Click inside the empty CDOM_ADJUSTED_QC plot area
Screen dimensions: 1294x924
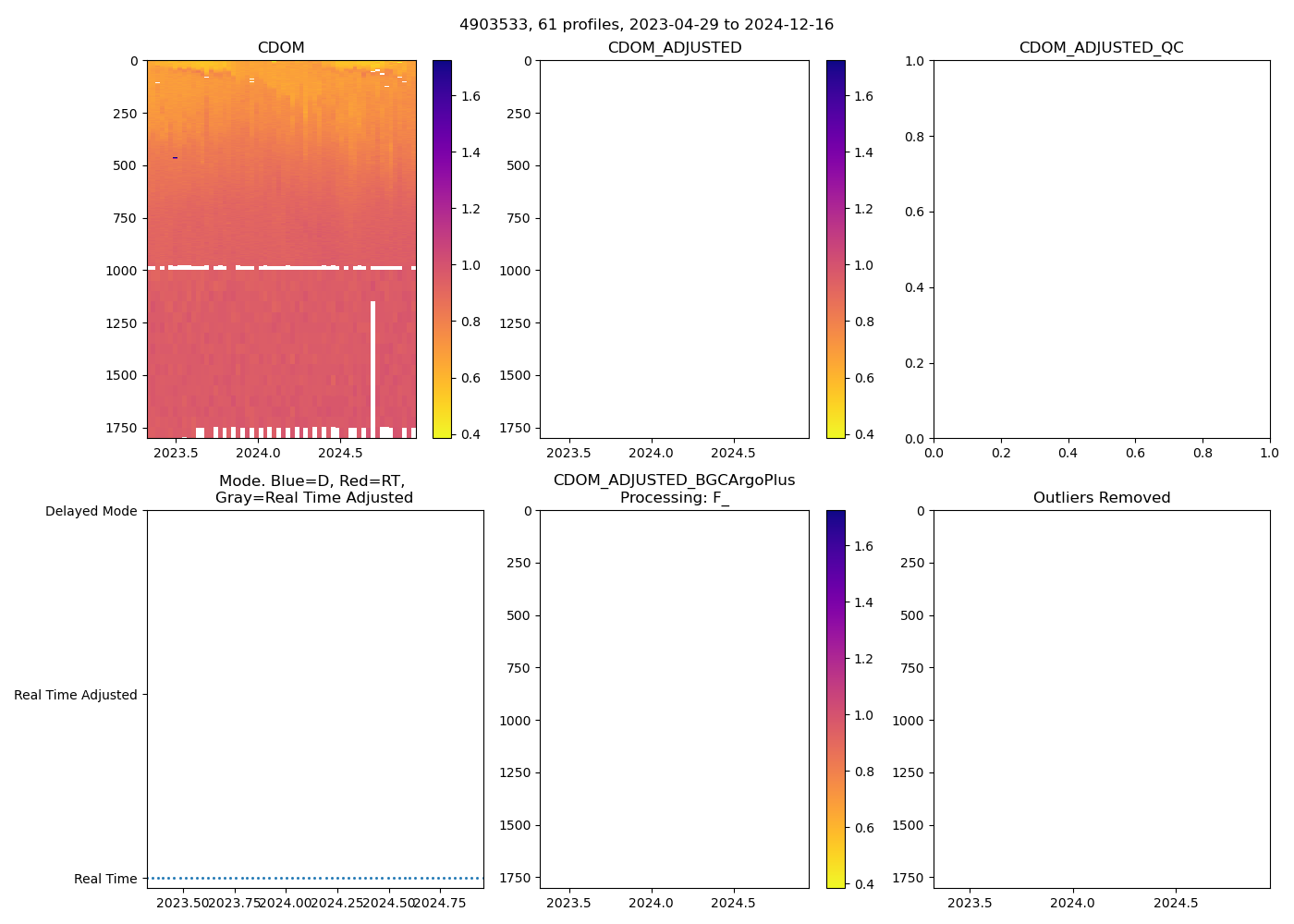pyautogui.click(x=1101, y=249)
